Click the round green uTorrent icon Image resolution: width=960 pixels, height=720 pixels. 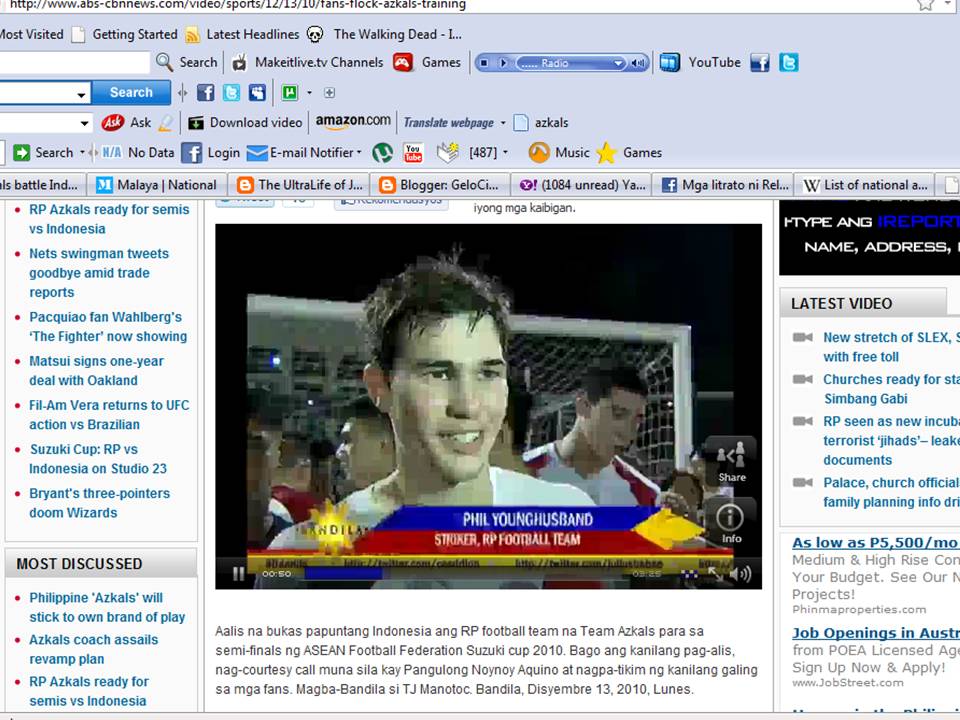tap(383, 152)
